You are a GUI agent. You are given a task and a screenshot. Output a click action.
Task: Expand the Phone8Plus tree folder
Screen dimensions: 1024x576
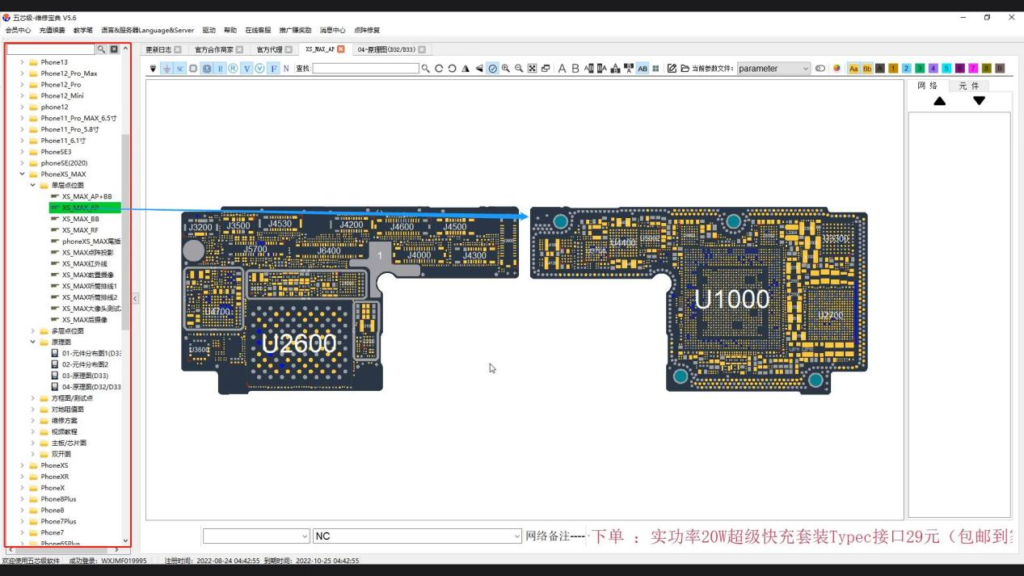point(22,499)
